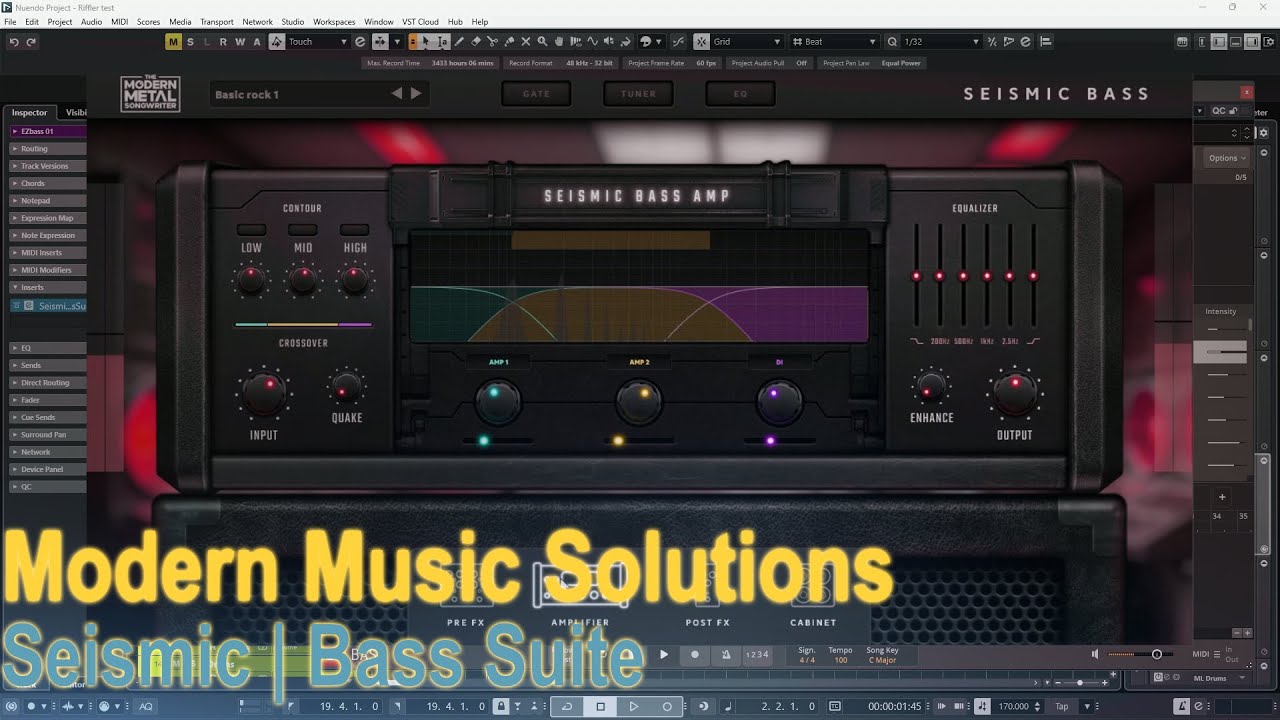Select the Draw pencil tool
Viewport: 1280px width, 720px height.
tap(459, 42)
